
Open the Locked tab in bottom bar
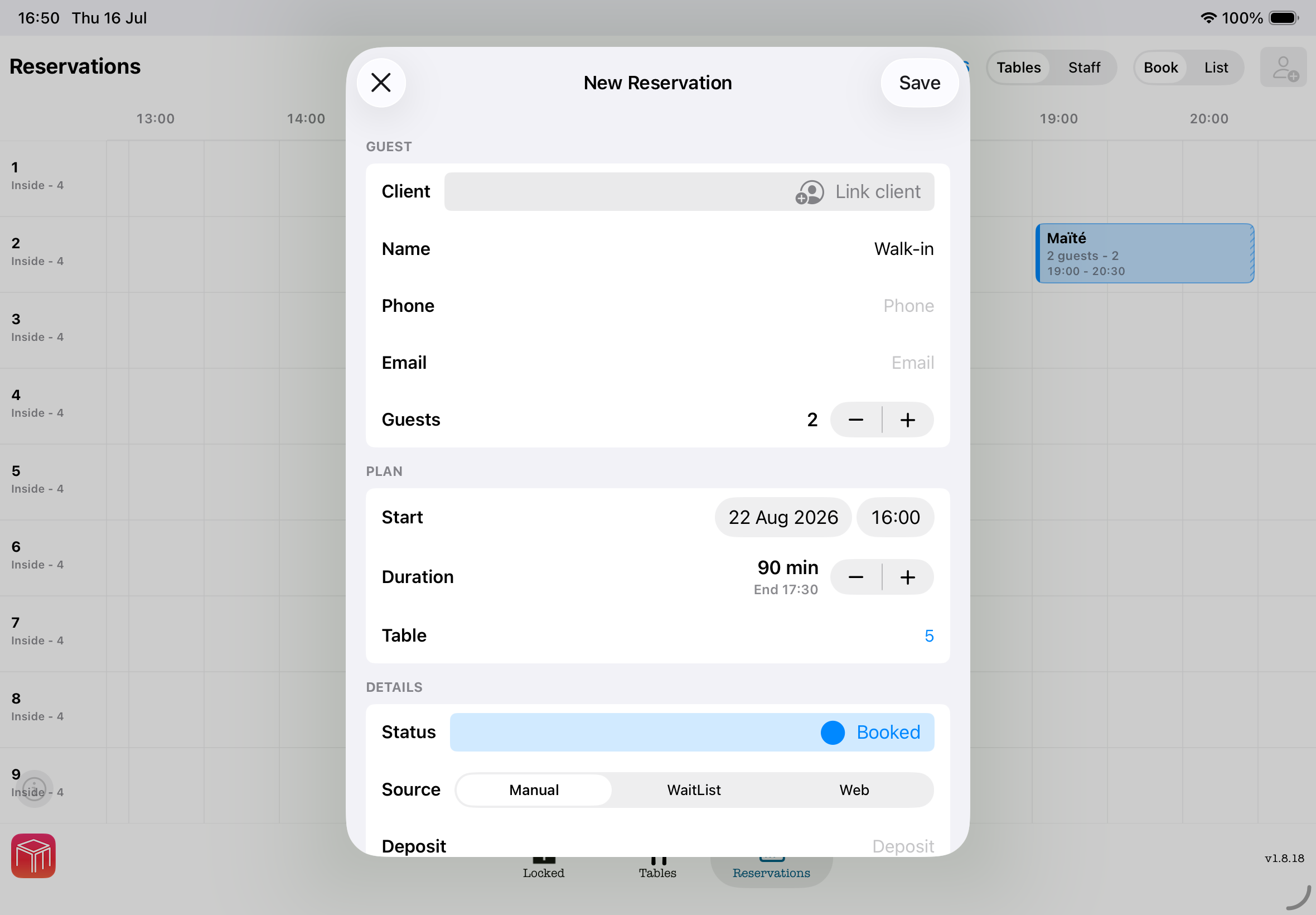tap(543, 868)
